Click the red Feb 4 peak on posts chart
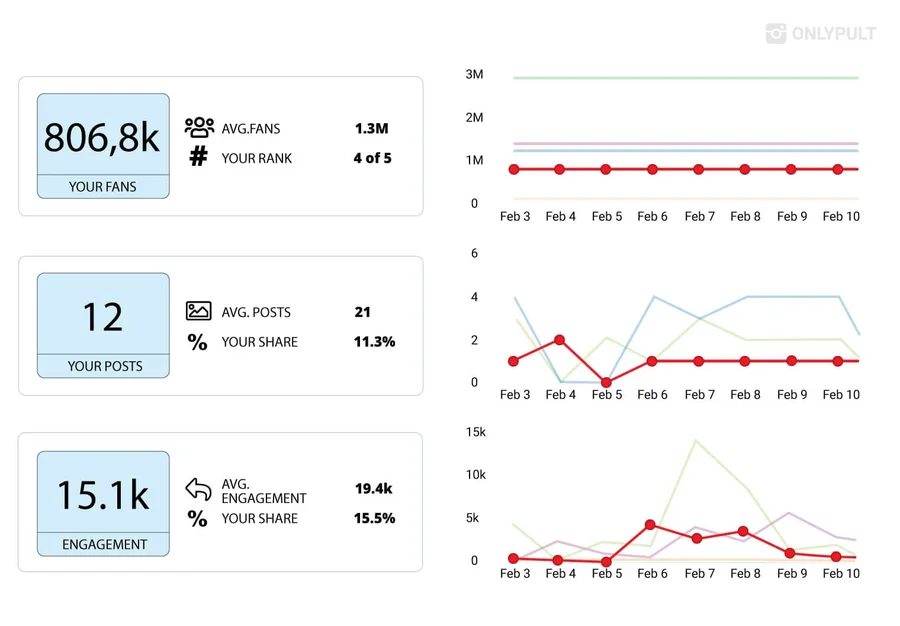 (x=560, y=340)
